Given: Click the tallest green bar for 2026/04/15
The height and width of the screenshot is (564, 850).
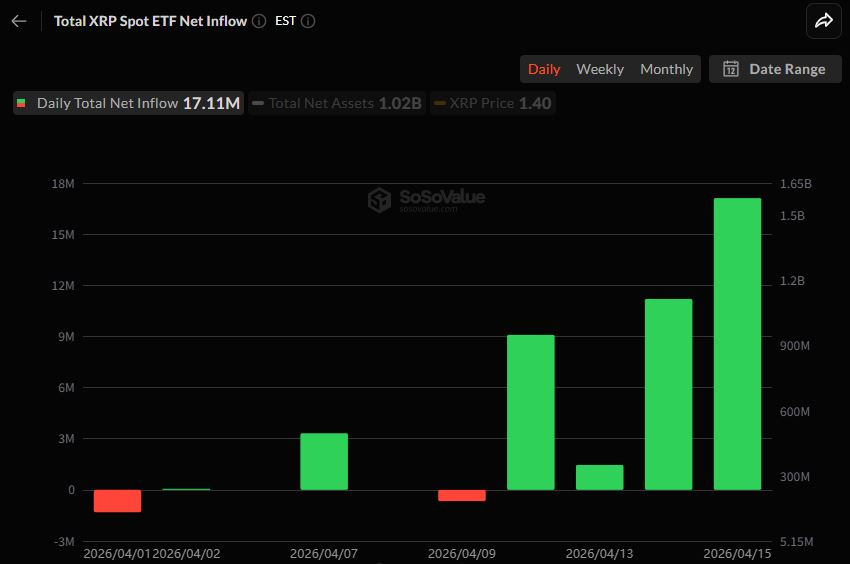Looking at the screenshot, I should point(737,343).
